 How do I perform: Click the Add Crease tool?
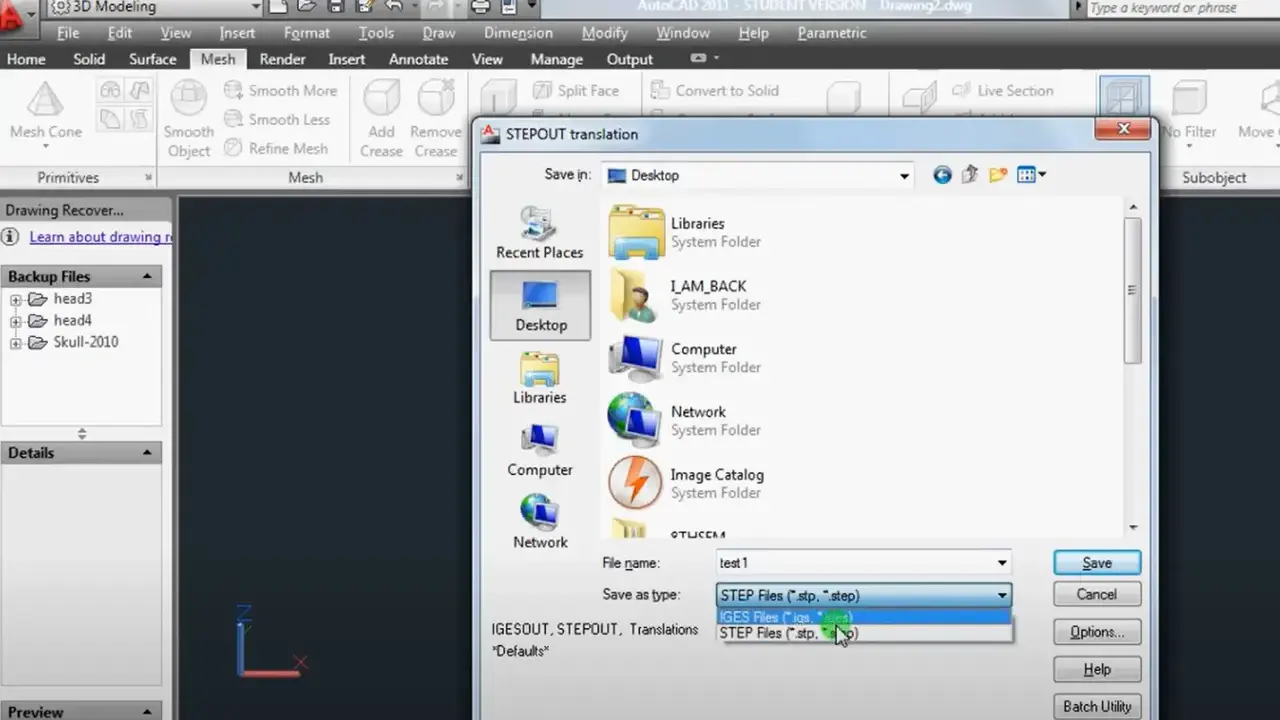click(x=381, y=118)
